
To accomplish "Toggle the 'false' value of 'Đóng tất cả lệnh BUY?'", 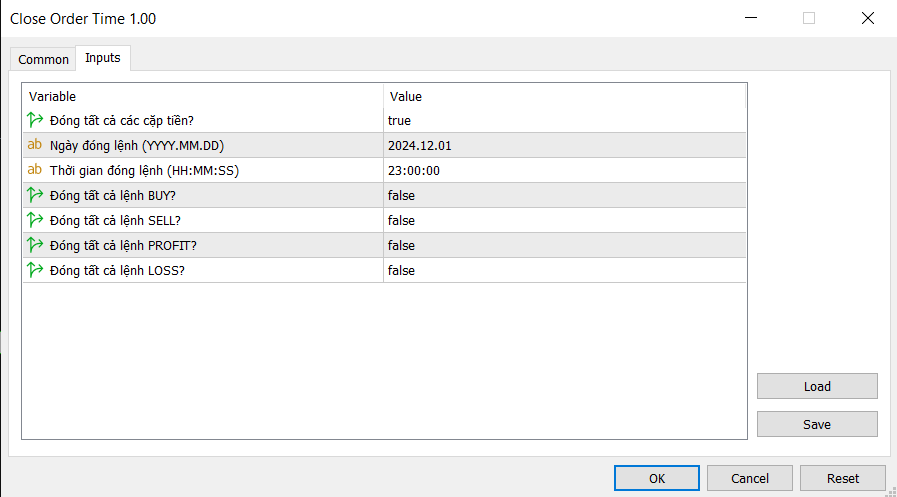I will (401, 195).
